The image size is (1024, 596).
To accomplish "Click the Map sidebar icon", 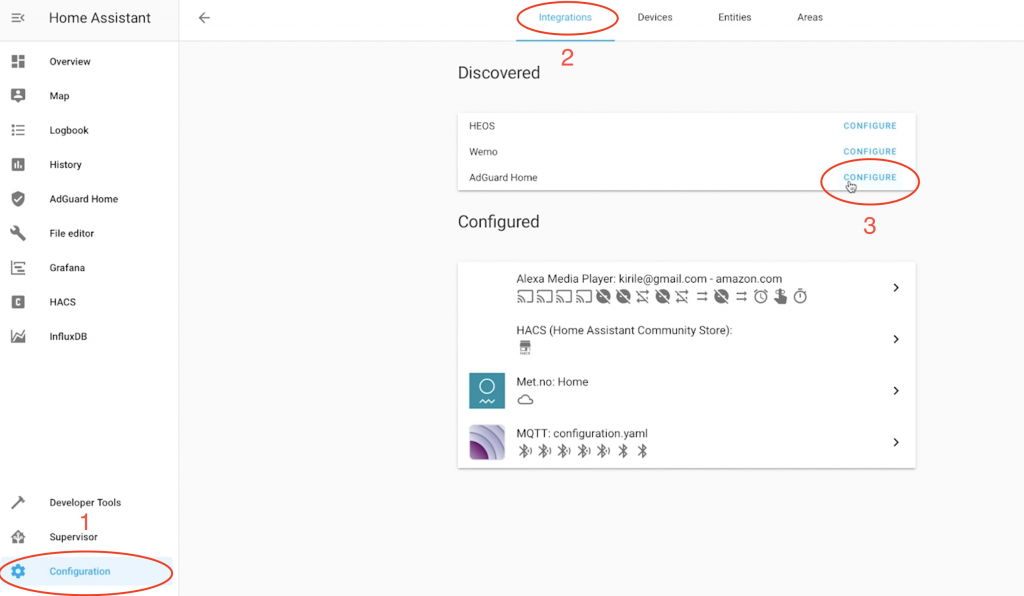I will pyautogui.click(x=18, y=95).
